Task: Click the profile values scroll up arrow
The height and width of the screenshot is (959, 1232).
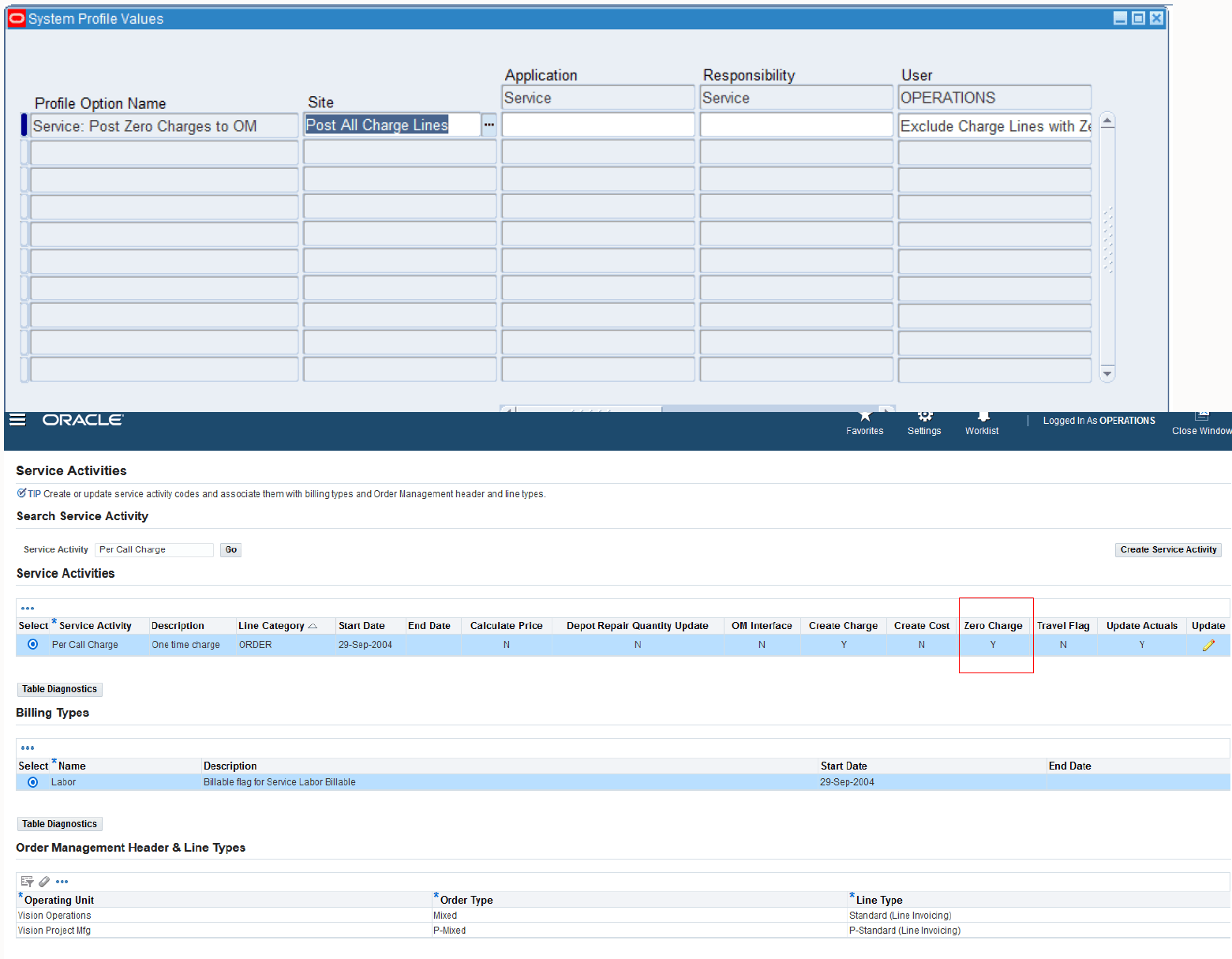Action: [1107, 121]
